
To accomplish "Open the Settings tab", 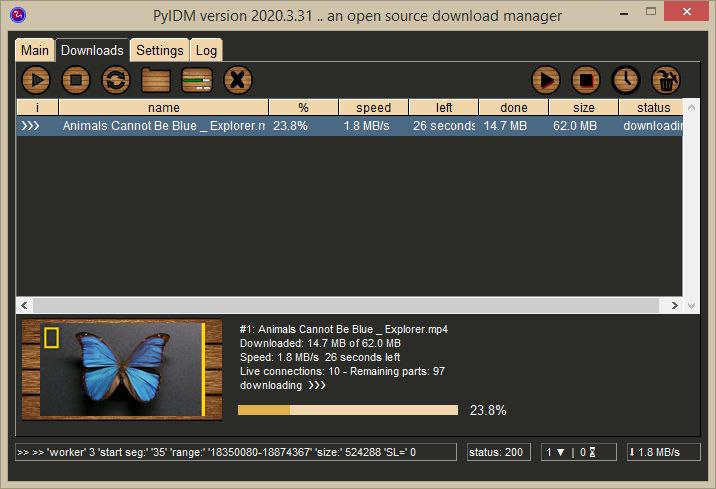I will pyautogui.click(x=160, y=50).
